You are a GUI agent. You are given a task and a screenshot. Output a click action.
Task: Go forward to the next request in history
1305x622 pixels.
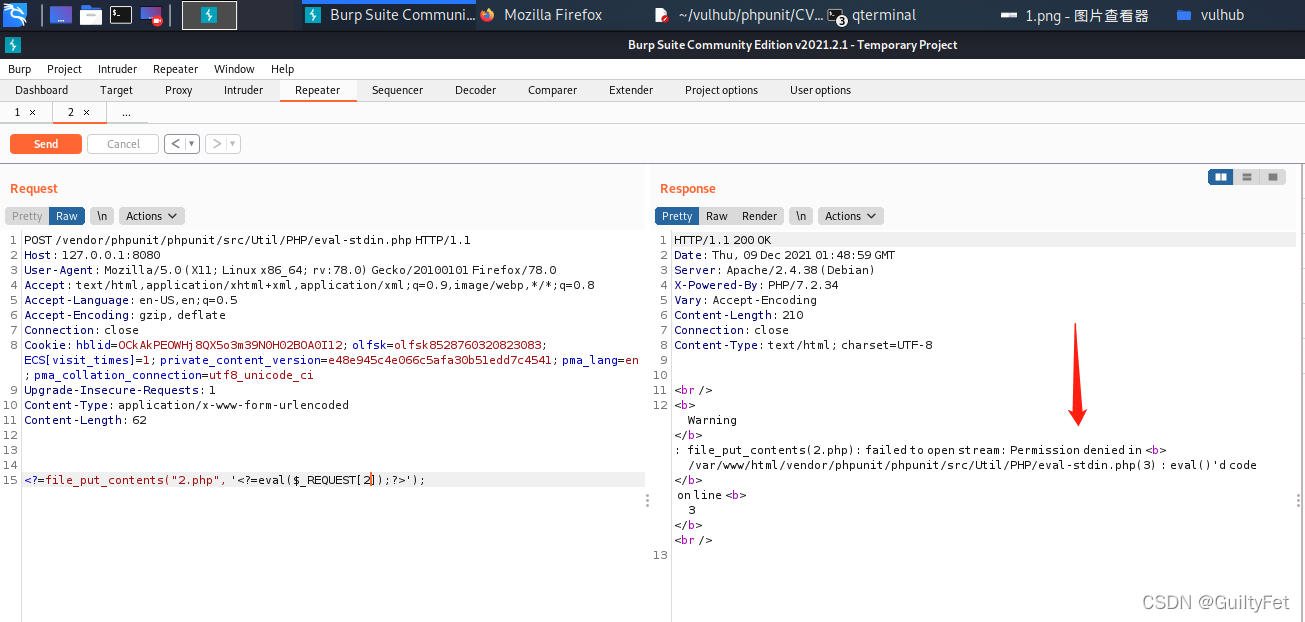(x=216, y=144)
